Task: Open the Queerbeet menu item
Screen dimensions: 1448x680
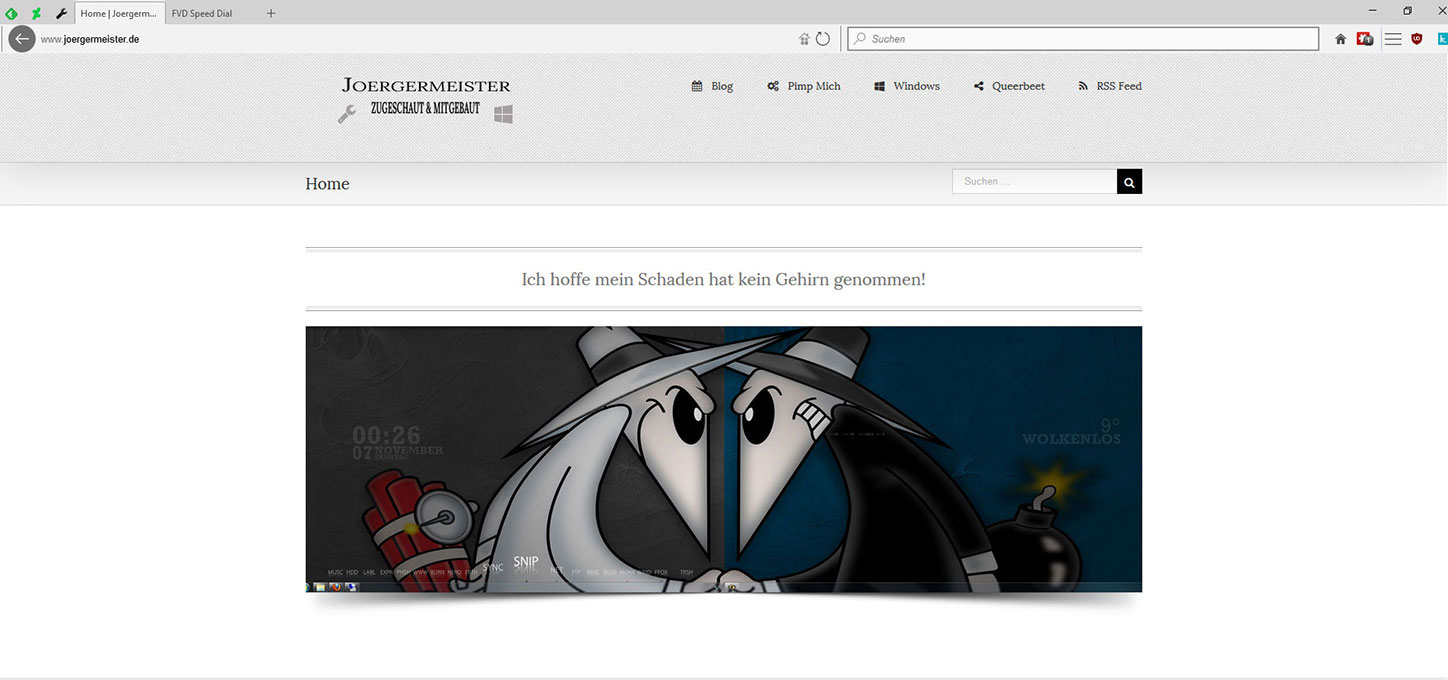Action: point(1009,86)
